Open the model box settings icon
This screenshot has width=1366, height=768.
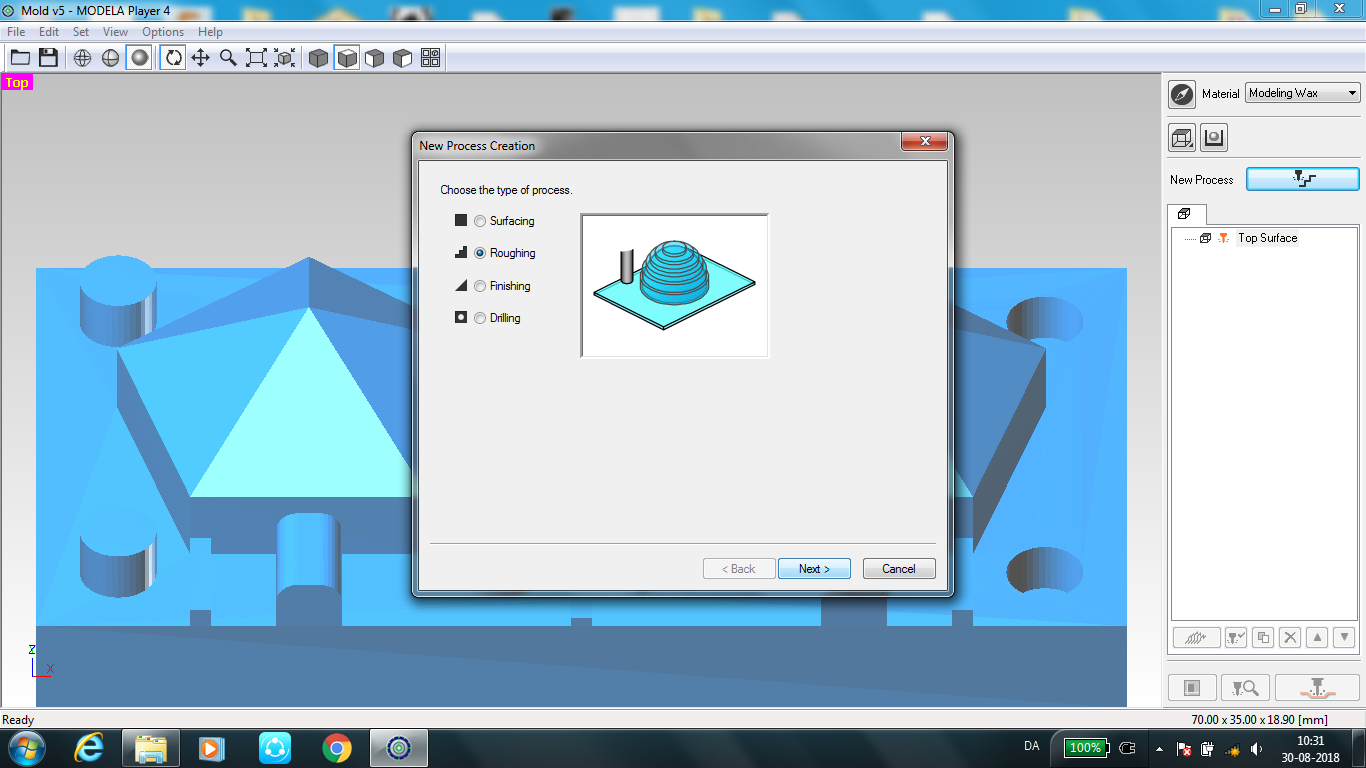[x=1182, y=138]
